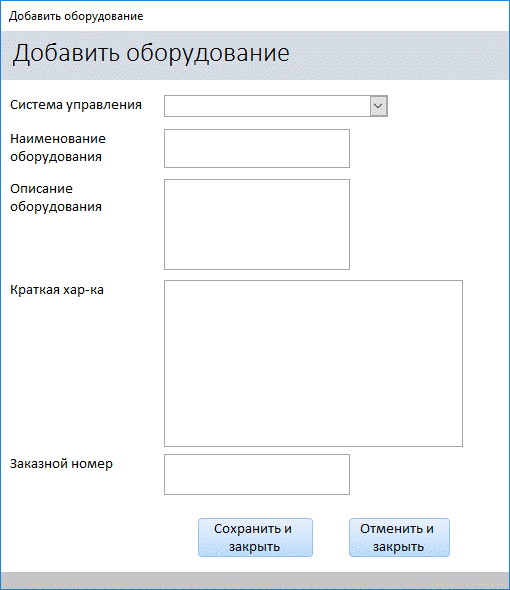The width and height of the screenshot is (510, 590).
Task: Click the Краткая хар-ка label
Action: coord(56,290)
